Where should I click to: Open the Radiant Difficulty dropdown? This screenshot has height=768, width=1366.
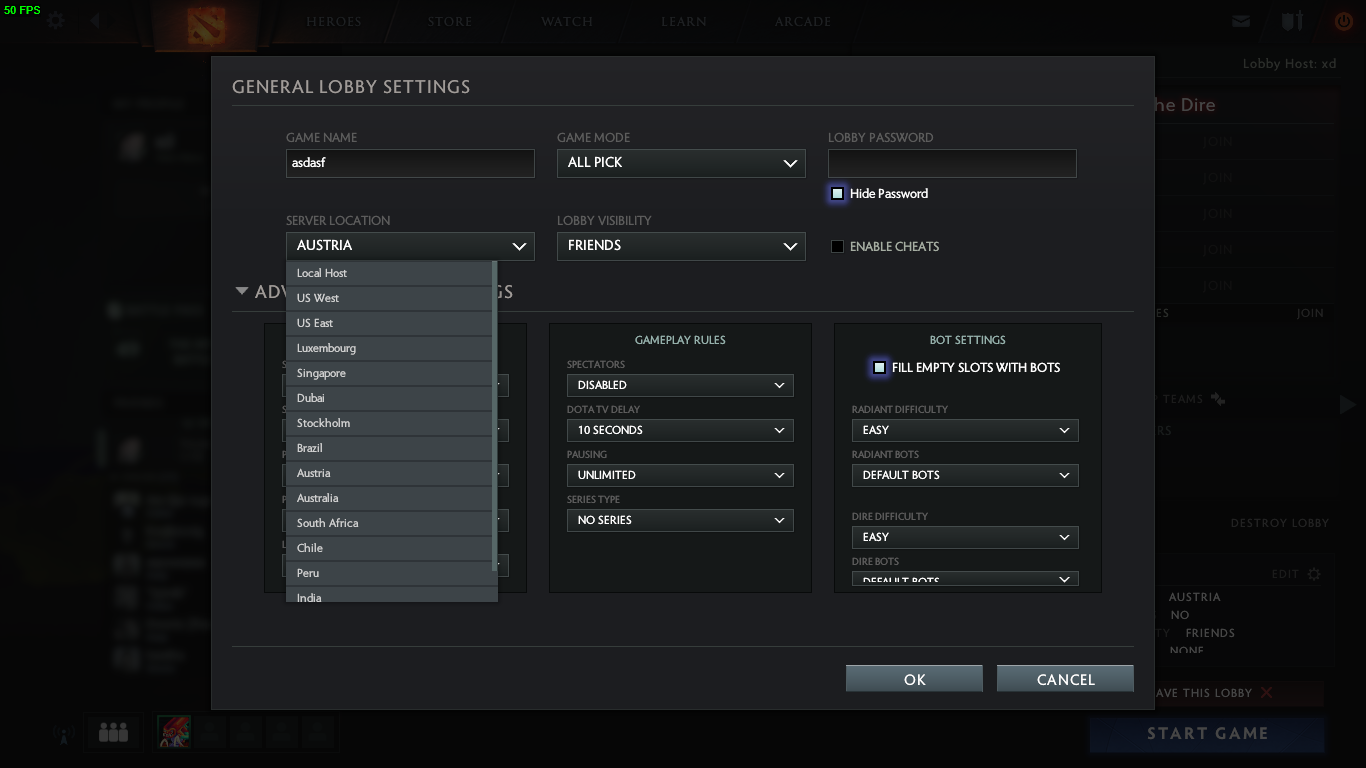(965, 430)
